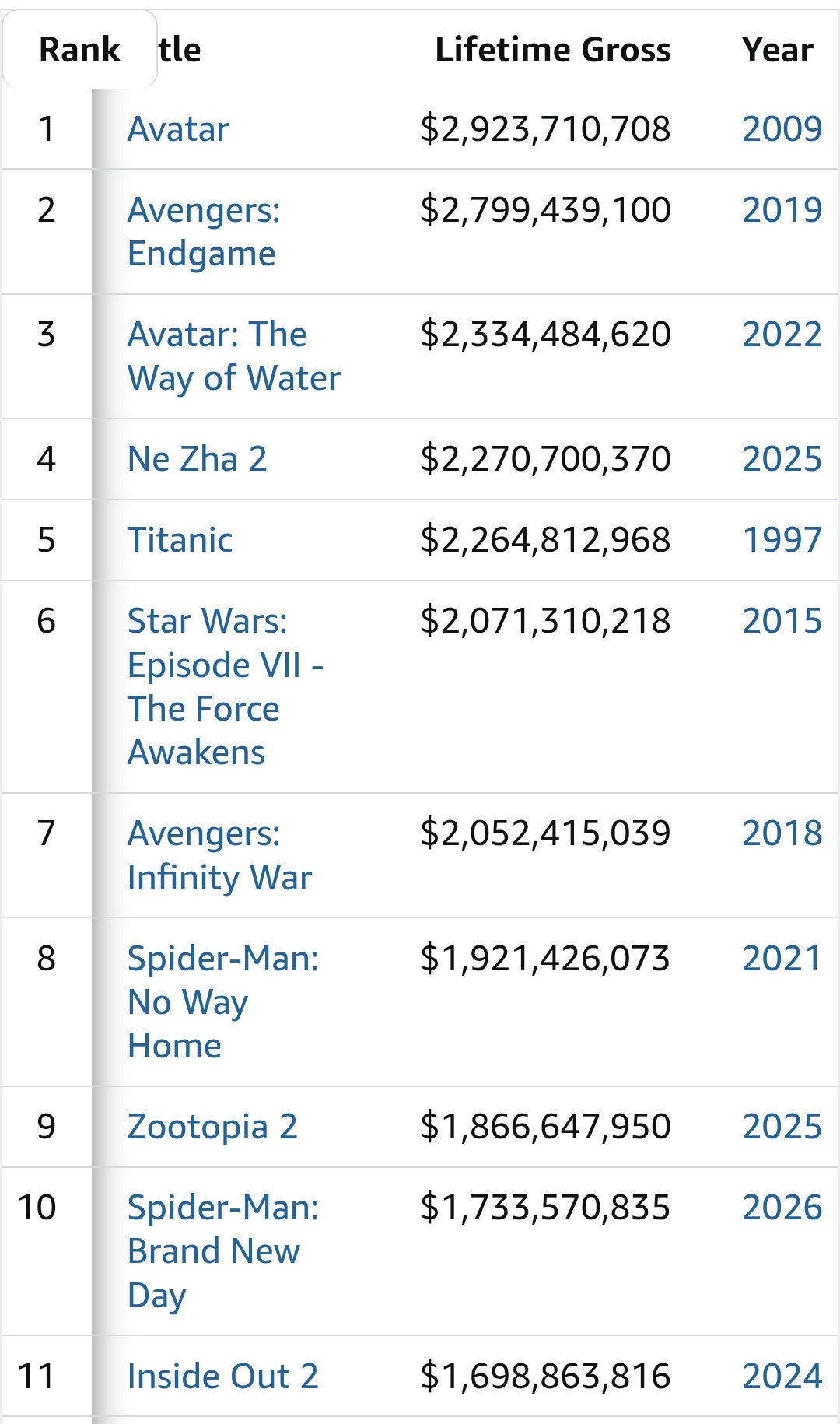
Task: Open Avengers: Endgame title link
Action: click(204, 232)
